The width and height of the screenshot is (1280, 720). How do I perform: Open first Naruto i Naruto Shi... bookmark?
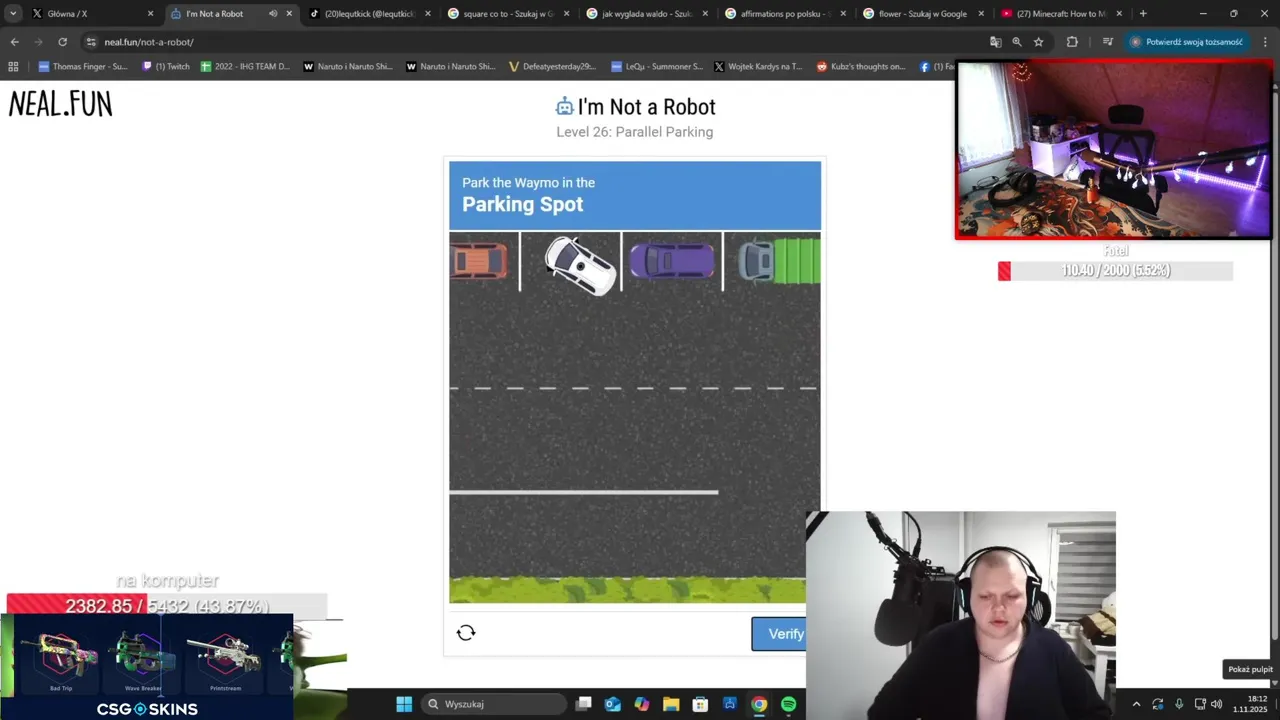pos(348,67)
